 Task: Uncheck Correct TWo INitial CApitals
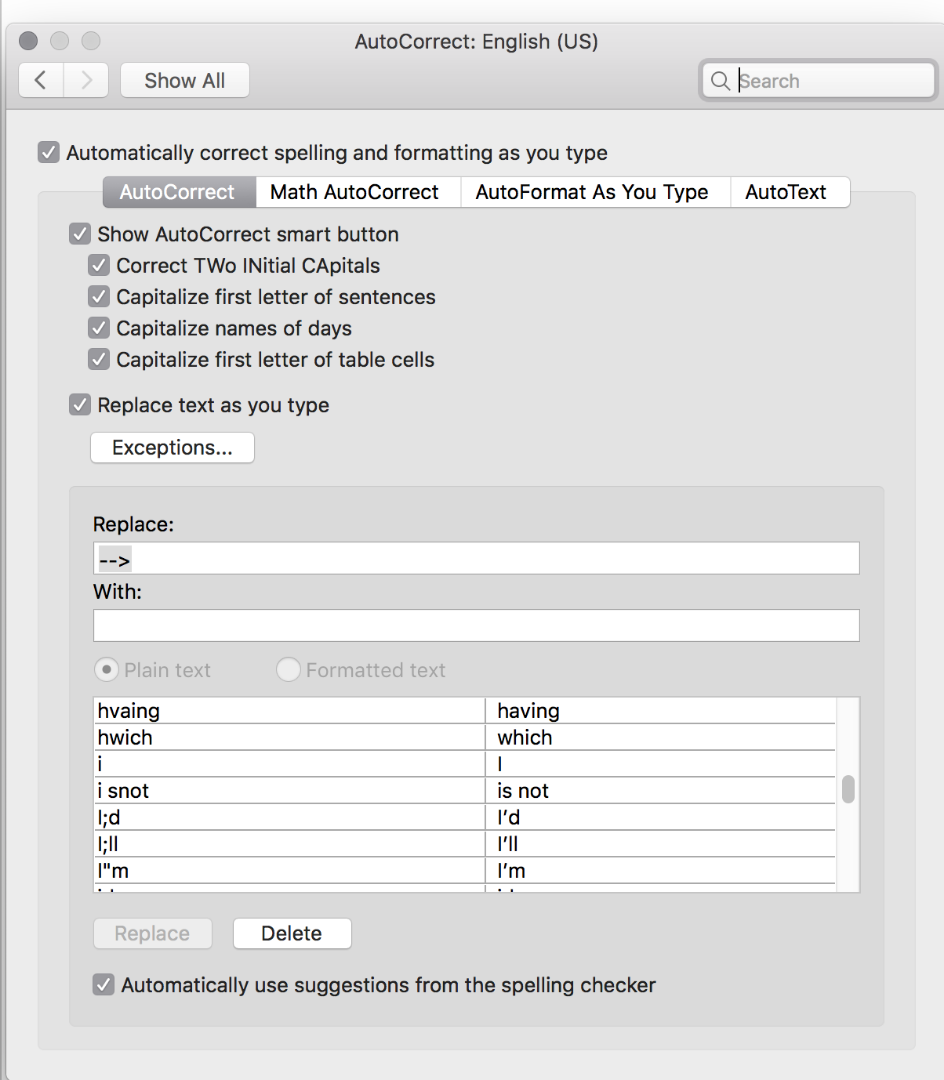coord(99,266)
